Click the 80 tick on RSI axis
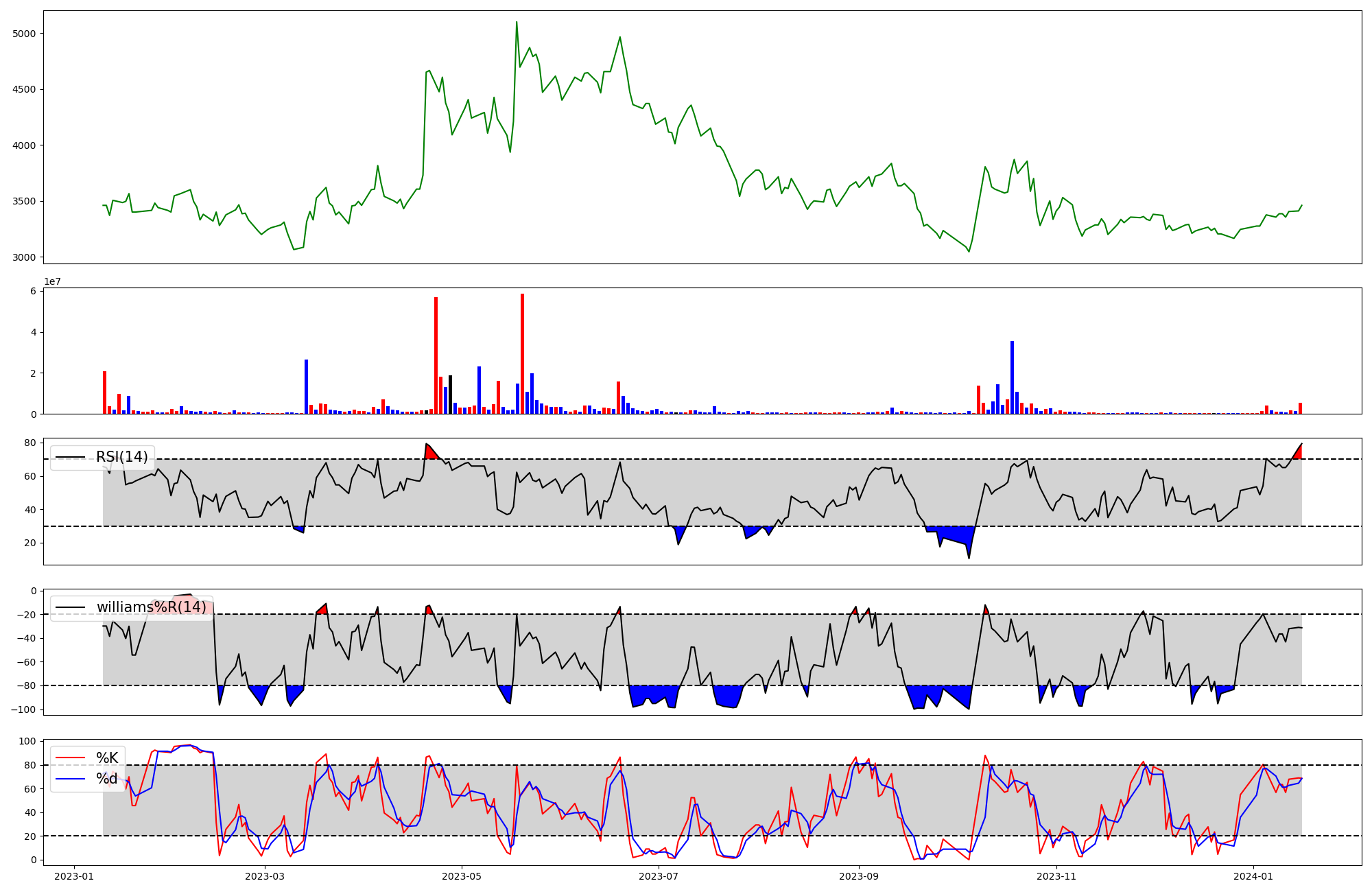 click(30, 443)
